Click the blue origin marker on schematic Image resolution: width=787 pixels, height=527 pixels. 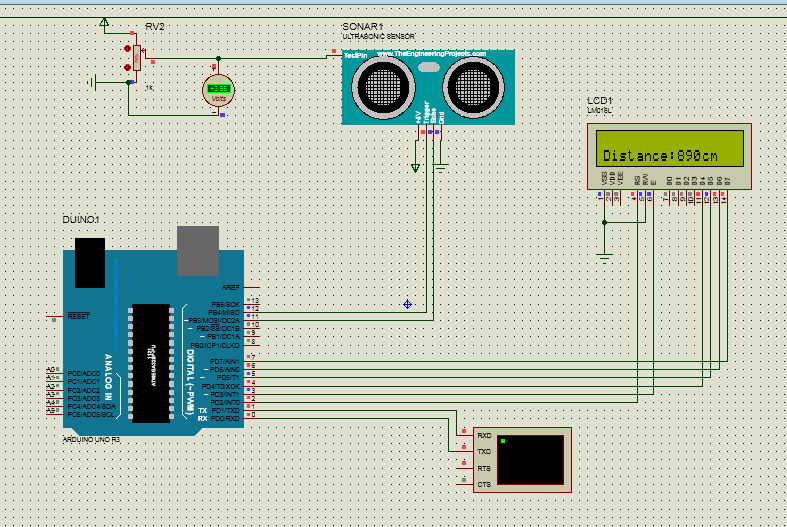pyautogui.click(x=408, y=304)
